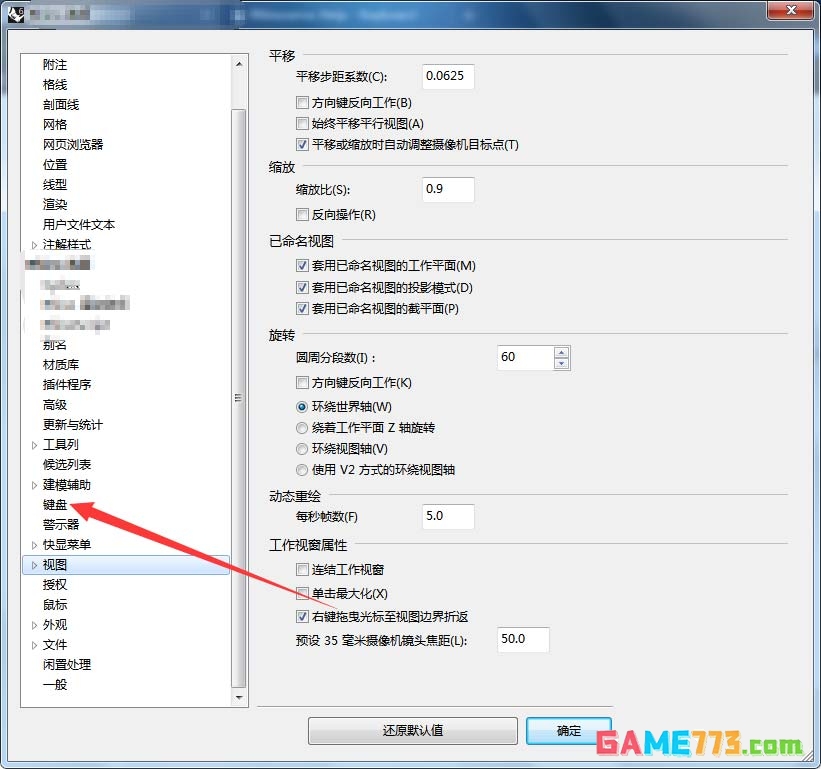The height and width of the screenshot is (769, 821).
Task: Click 确定 button to confirm
Action: tap(569, 730)
